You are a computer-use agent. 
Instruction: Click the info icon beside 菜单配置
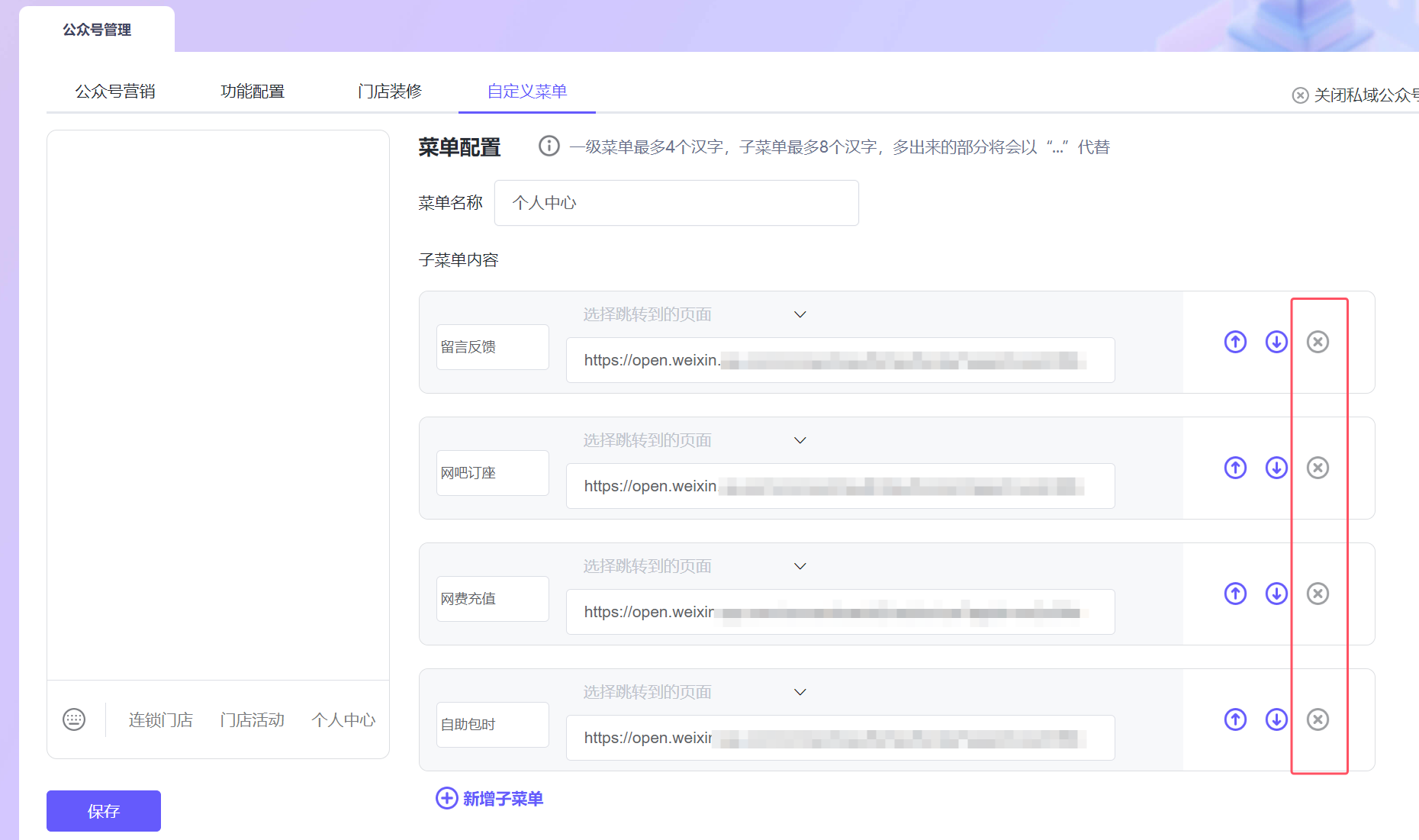point(549,146)
